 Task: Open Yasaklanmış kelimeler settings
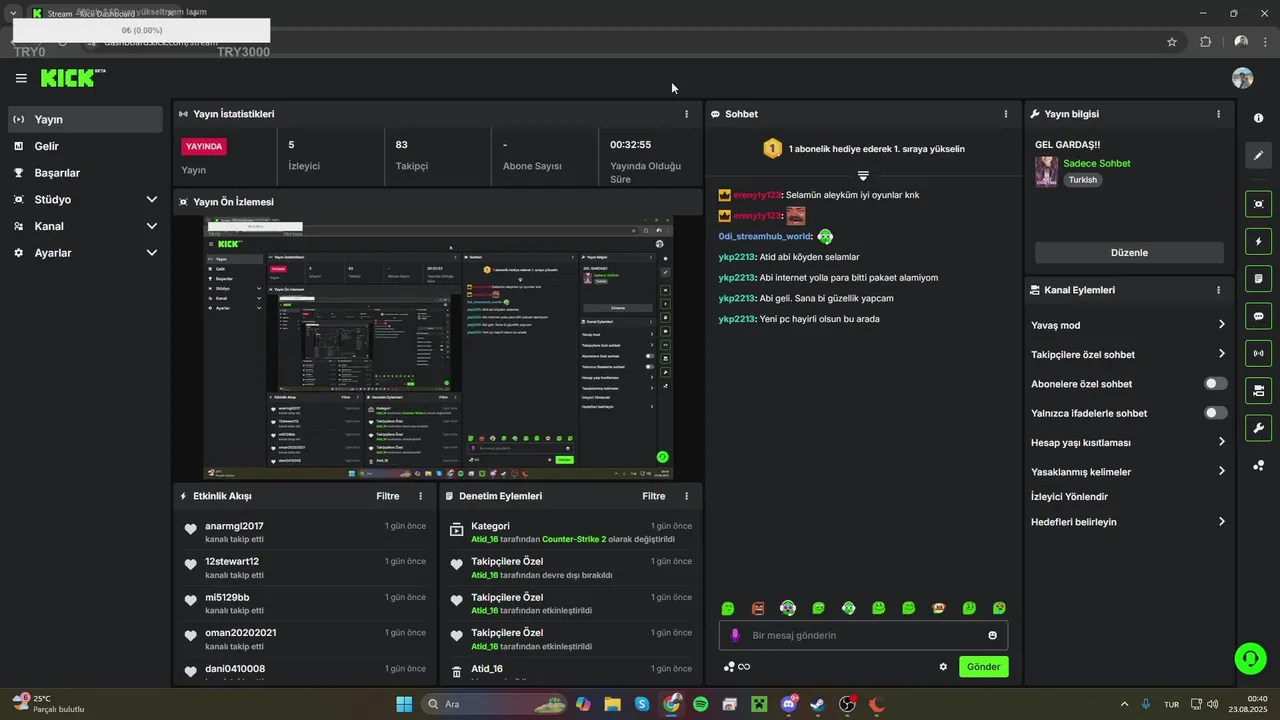tap(1129, 471)
